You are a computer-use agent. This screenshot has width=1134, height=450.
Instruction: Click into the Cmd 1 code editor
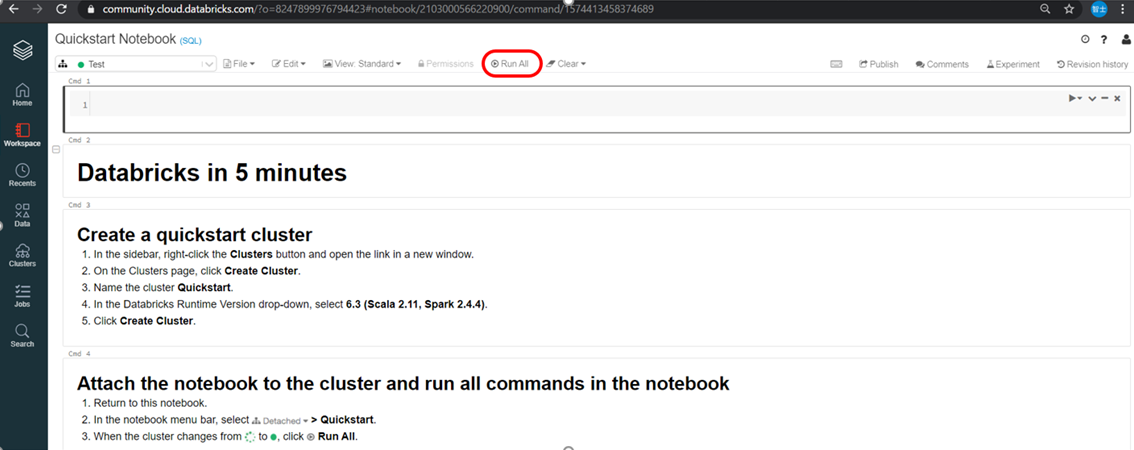click(x=608, y=106)
